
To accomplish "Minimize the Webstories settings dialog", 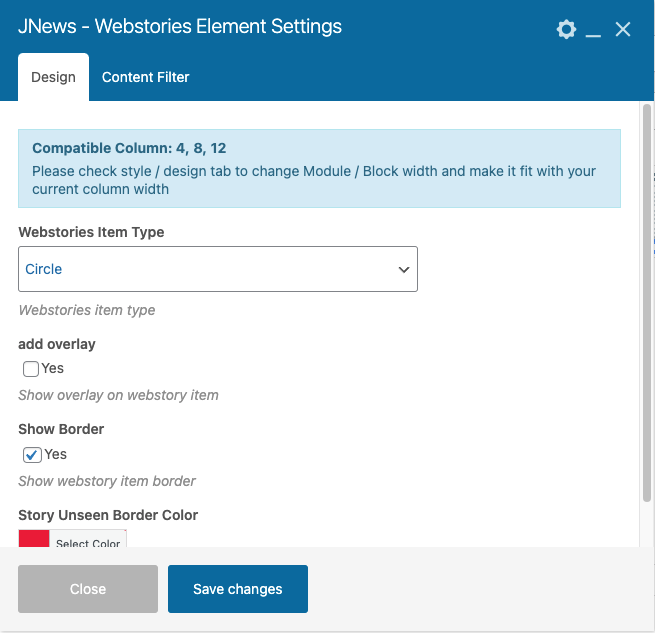I will 594,31.
